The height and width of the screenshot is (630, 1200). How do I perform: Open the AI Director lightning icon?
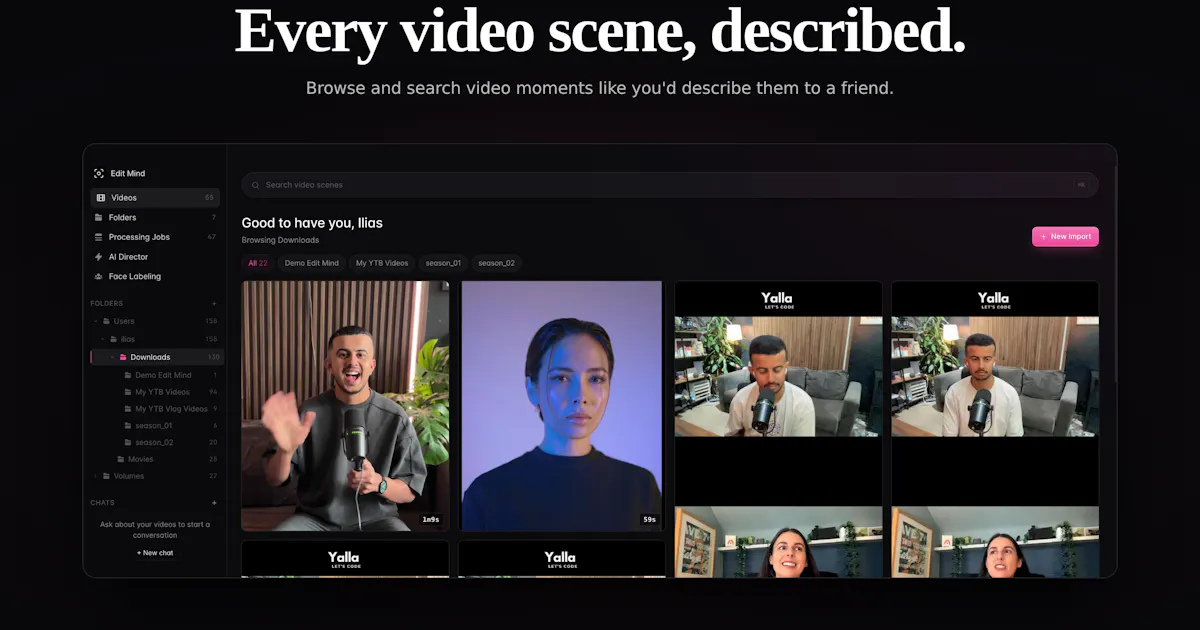click(98, 257)
